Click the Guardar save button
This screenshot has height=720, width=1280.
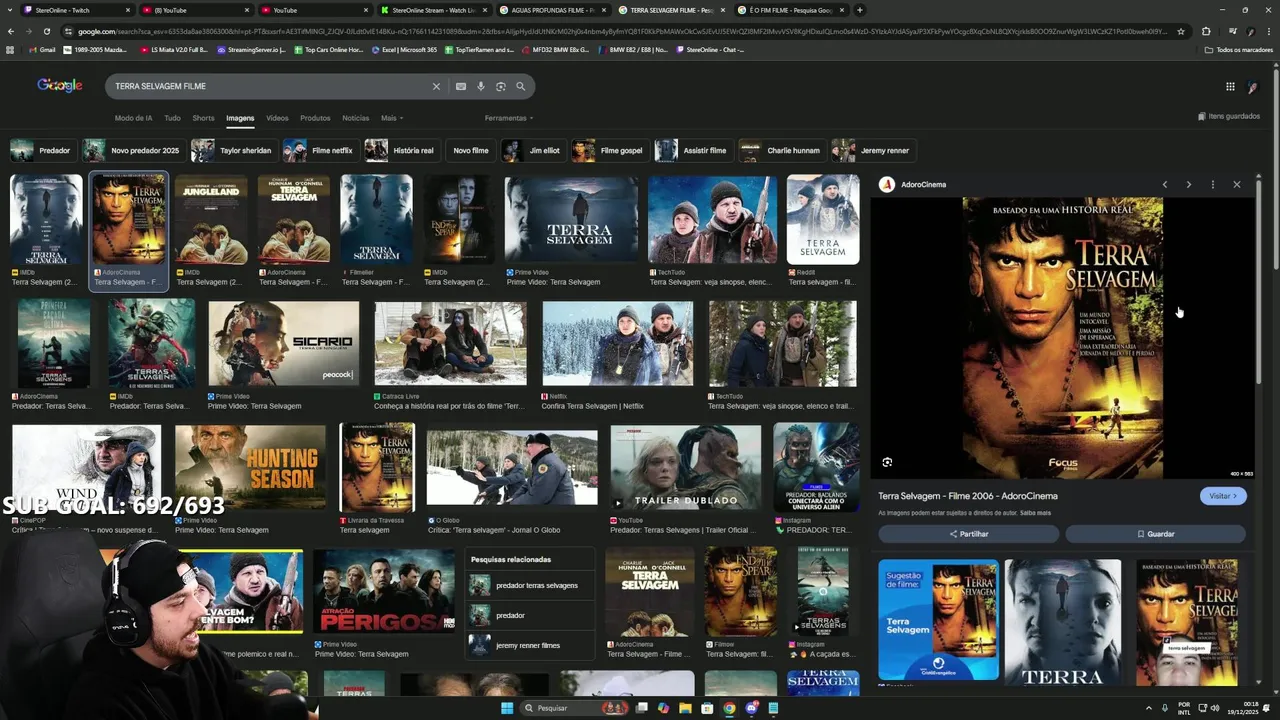[1155, 534]
